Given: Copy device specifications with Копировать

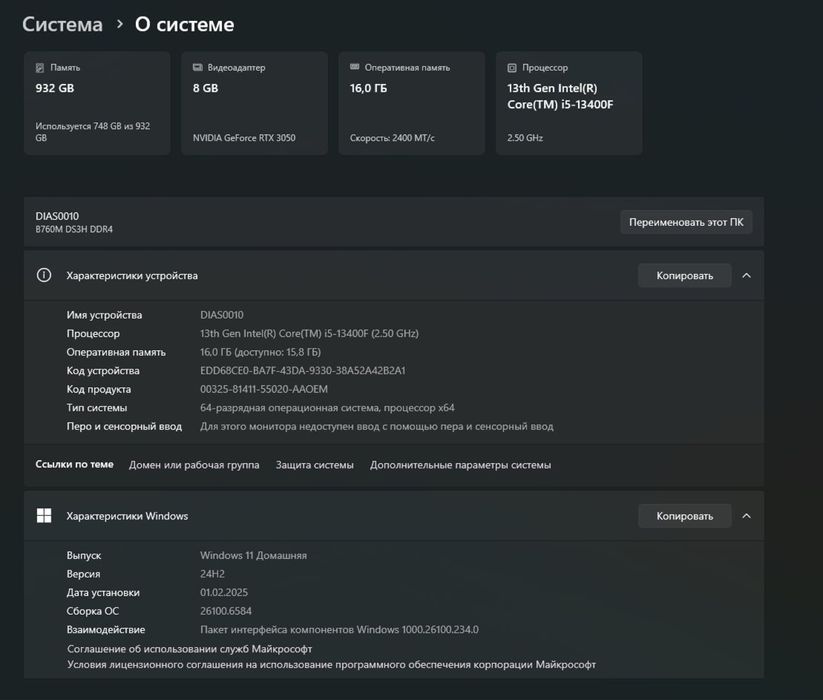Looking at the screenshot, I should coord(684,275).
